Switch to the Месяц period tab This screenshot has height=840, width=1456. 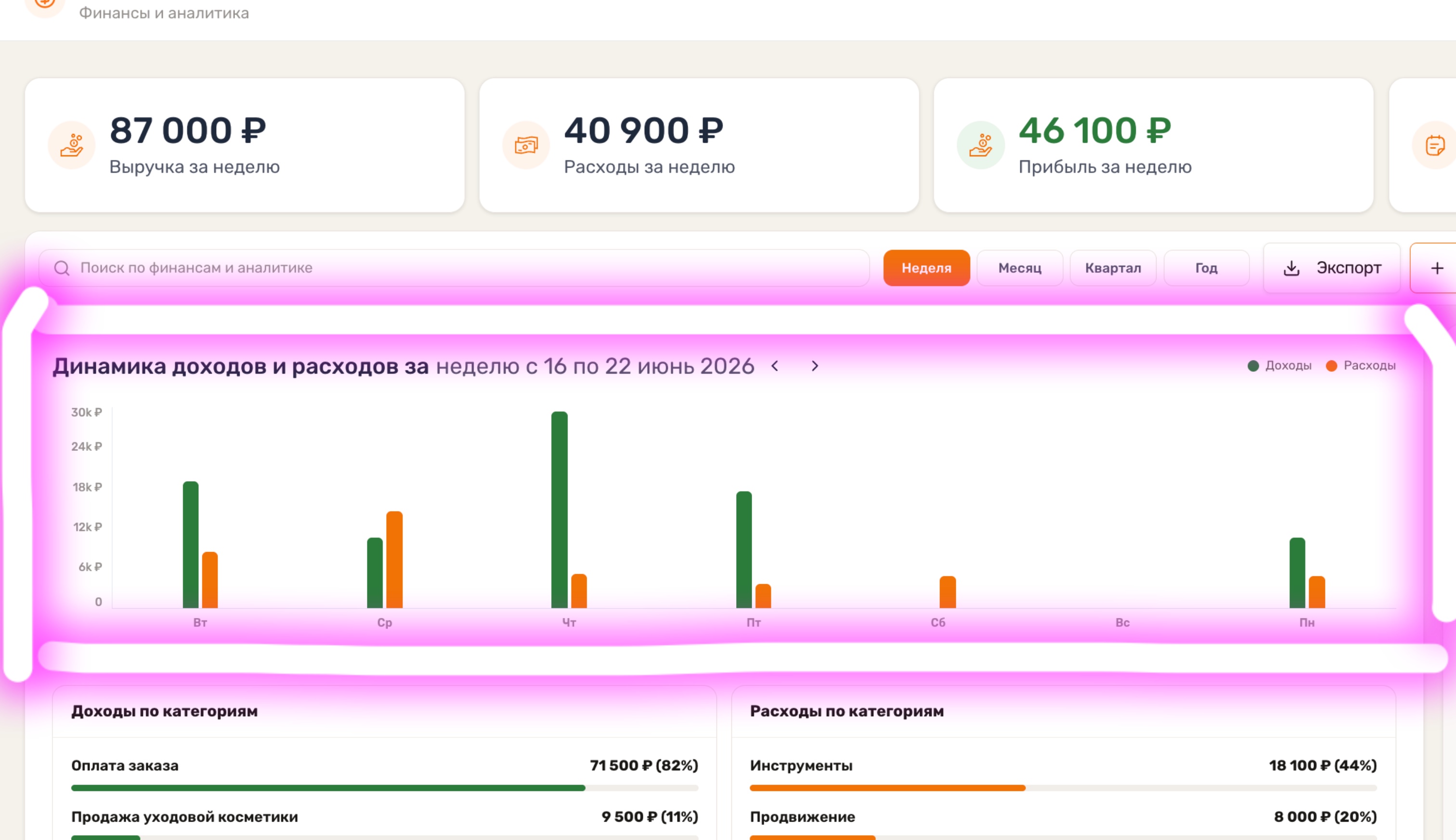1020,268
